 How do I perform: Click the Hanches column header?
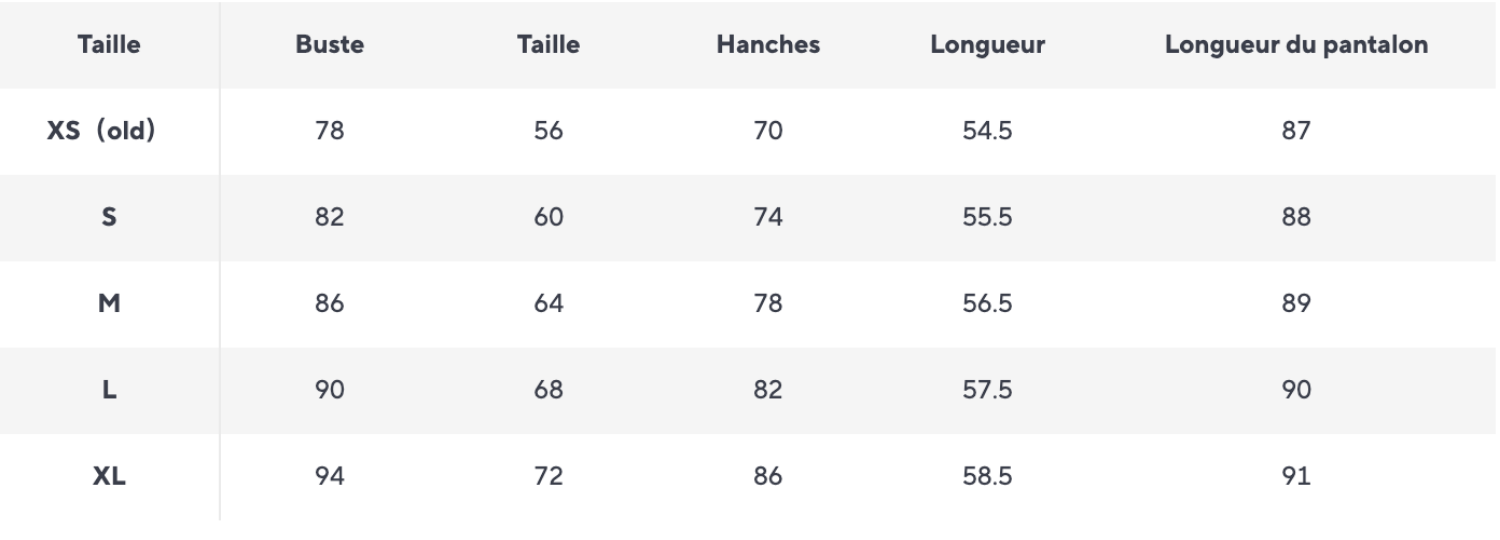pyautogui.click(x=768, y=45)
